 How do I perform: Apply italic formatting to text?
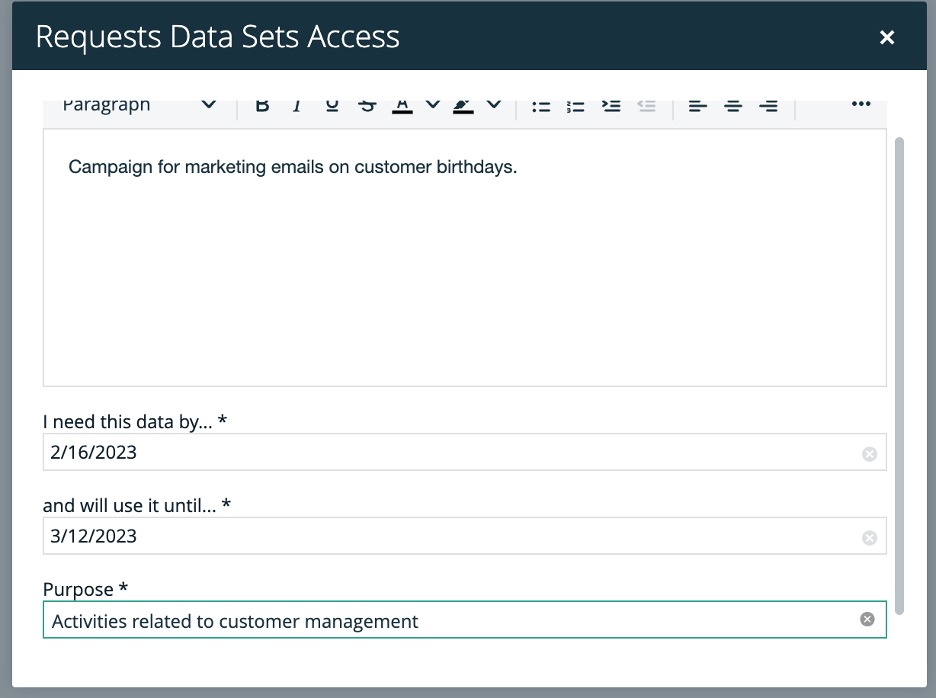(297, 106)
